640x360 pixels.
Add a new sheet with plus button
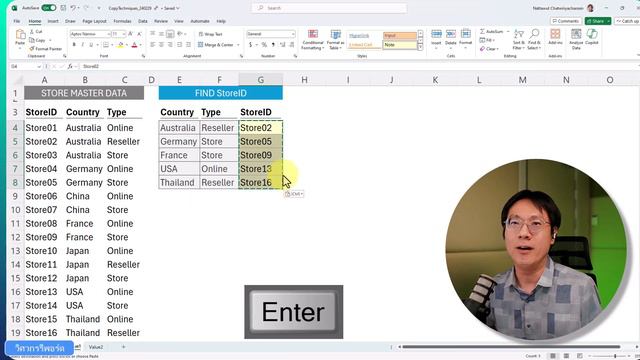click(123, 347)
